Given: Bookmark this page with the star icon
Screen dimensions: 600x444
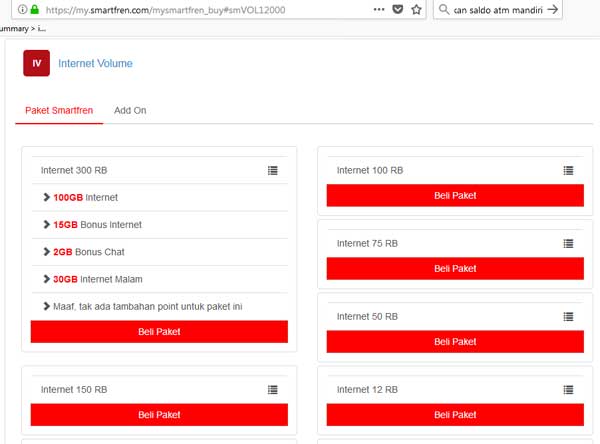Looking at the screenshot, I should point(416,9).
